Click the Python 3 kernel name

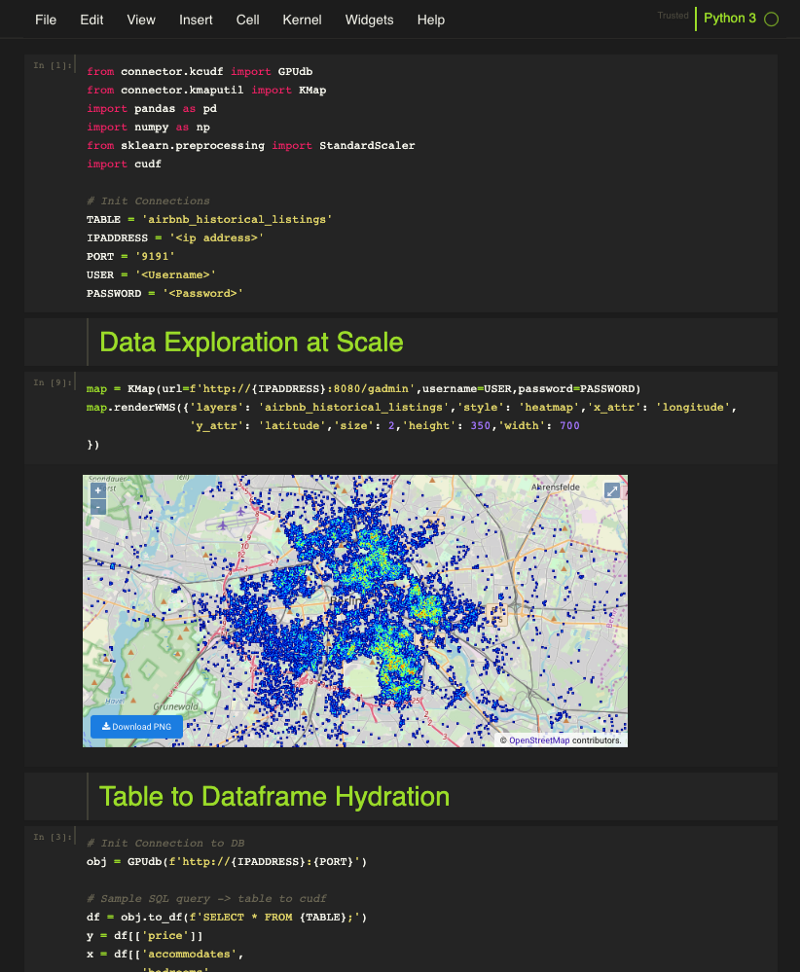click(730, 19)
